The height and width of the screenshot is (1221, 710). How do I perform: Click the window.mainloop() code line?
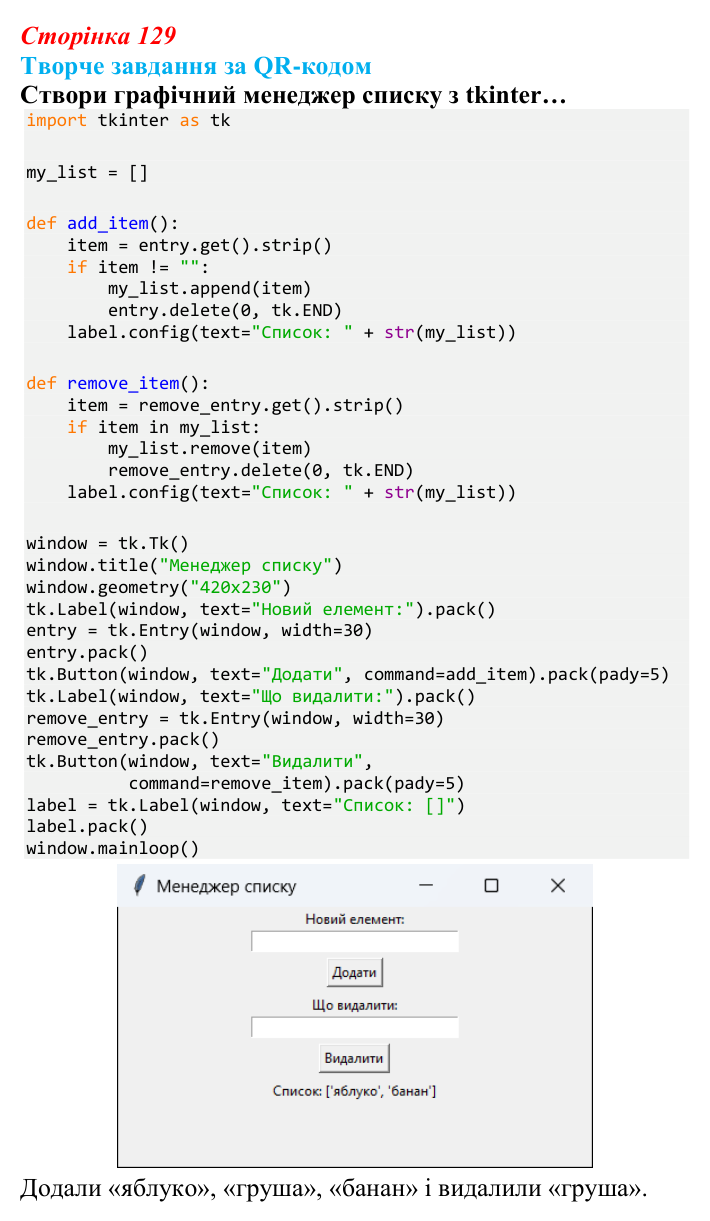[x=113, y=848]
